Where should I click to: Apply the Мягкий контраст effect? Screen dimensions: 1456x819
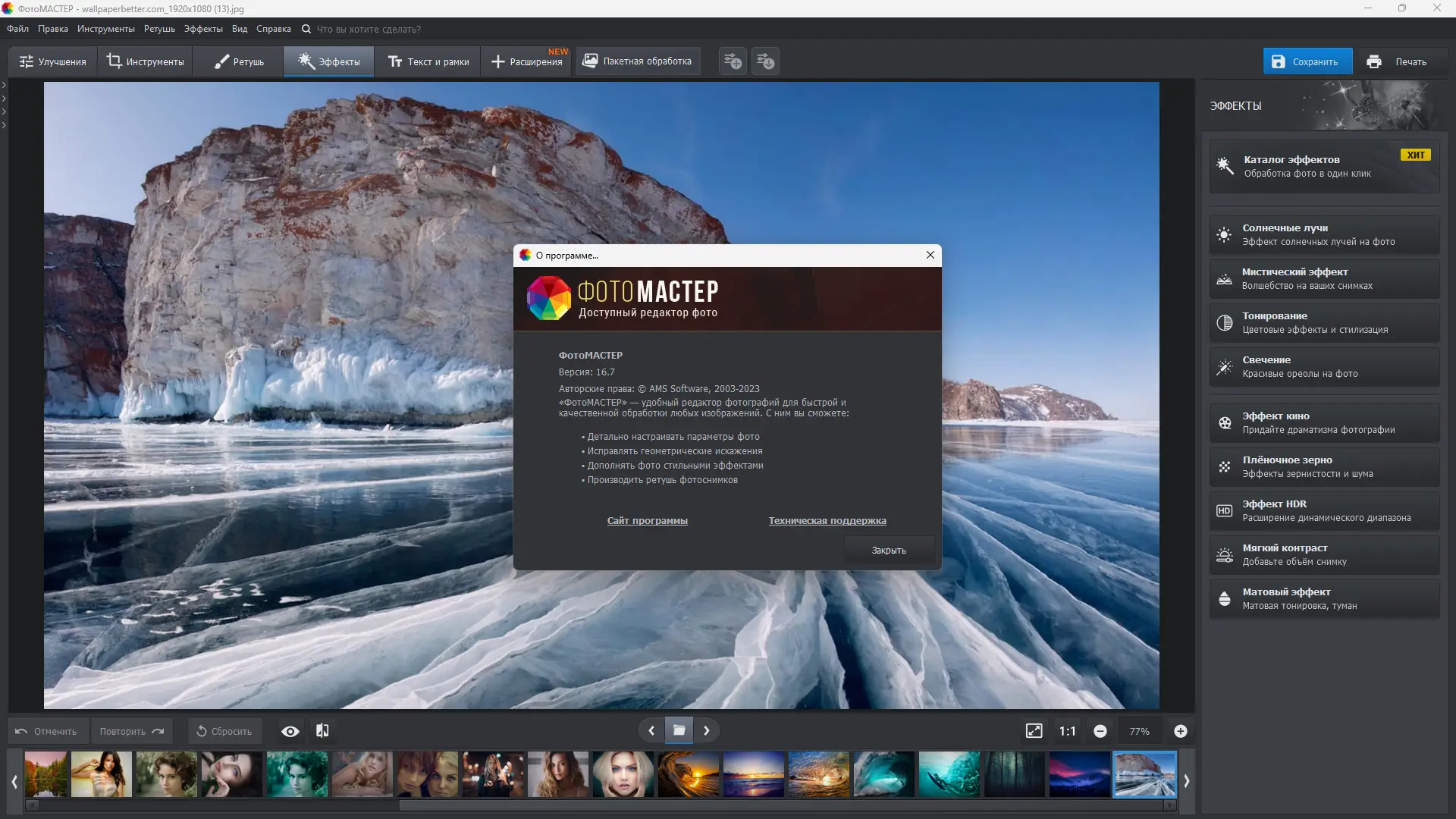click(1323, 554)
